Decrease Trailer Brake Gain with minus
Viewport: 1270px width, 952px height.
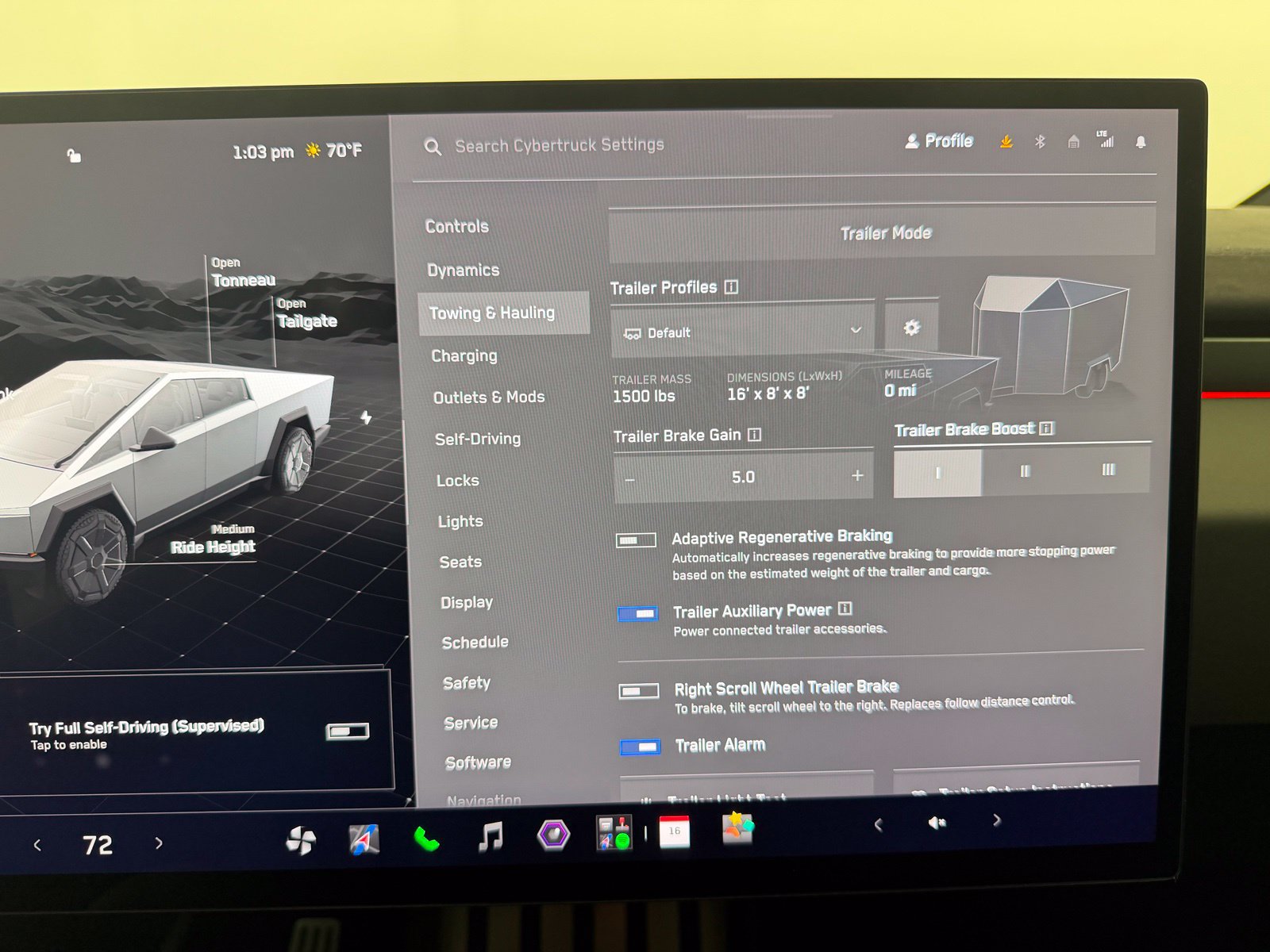tap(630, 479)
